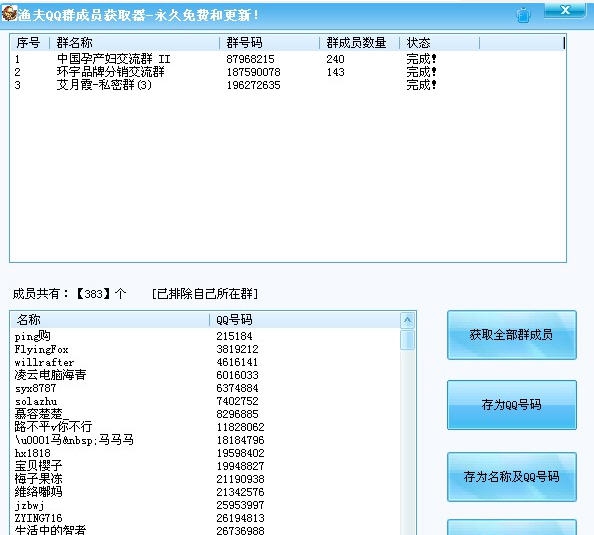This screenshot has width=594, height=535.
Task: Click 完成 status in row 3
Action: click(x=421, y=84)
